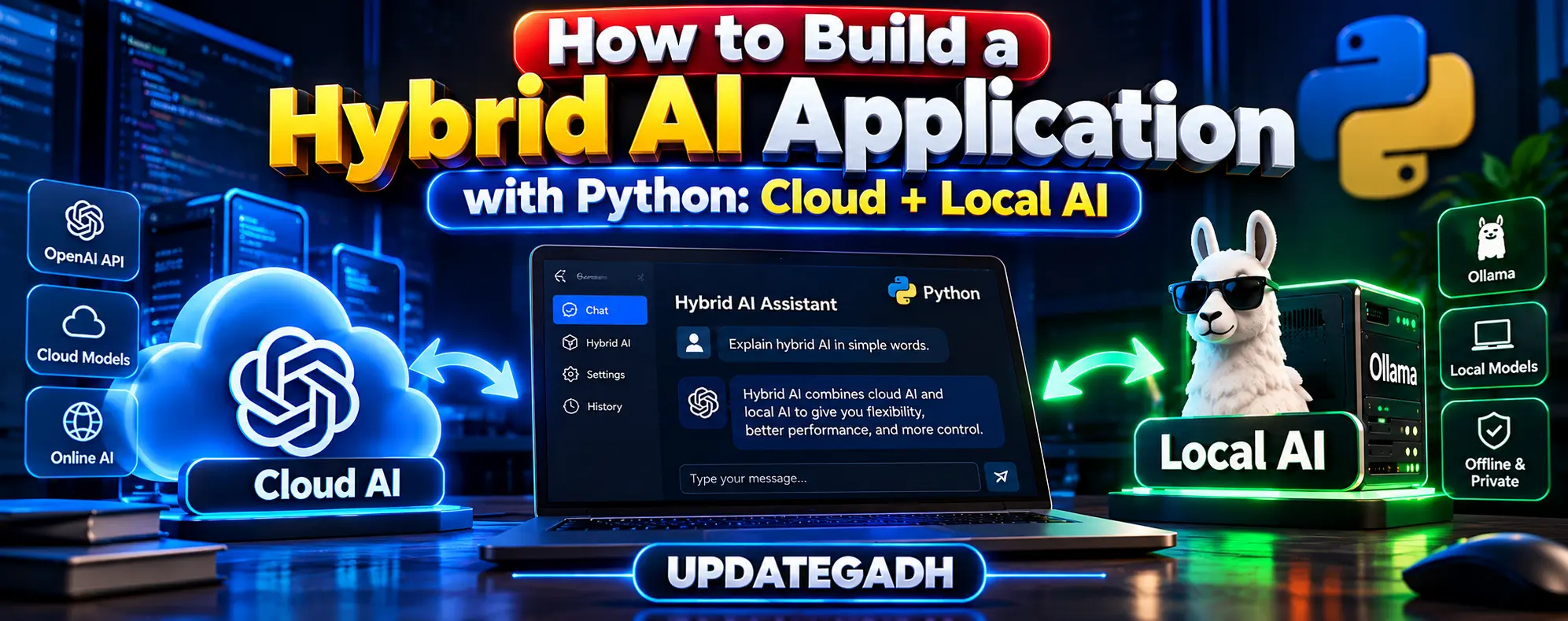The height and width of the screenshot is (621, 1568).
Task: Click the shield checkmark icon
Action: (x=1493, y=431)
